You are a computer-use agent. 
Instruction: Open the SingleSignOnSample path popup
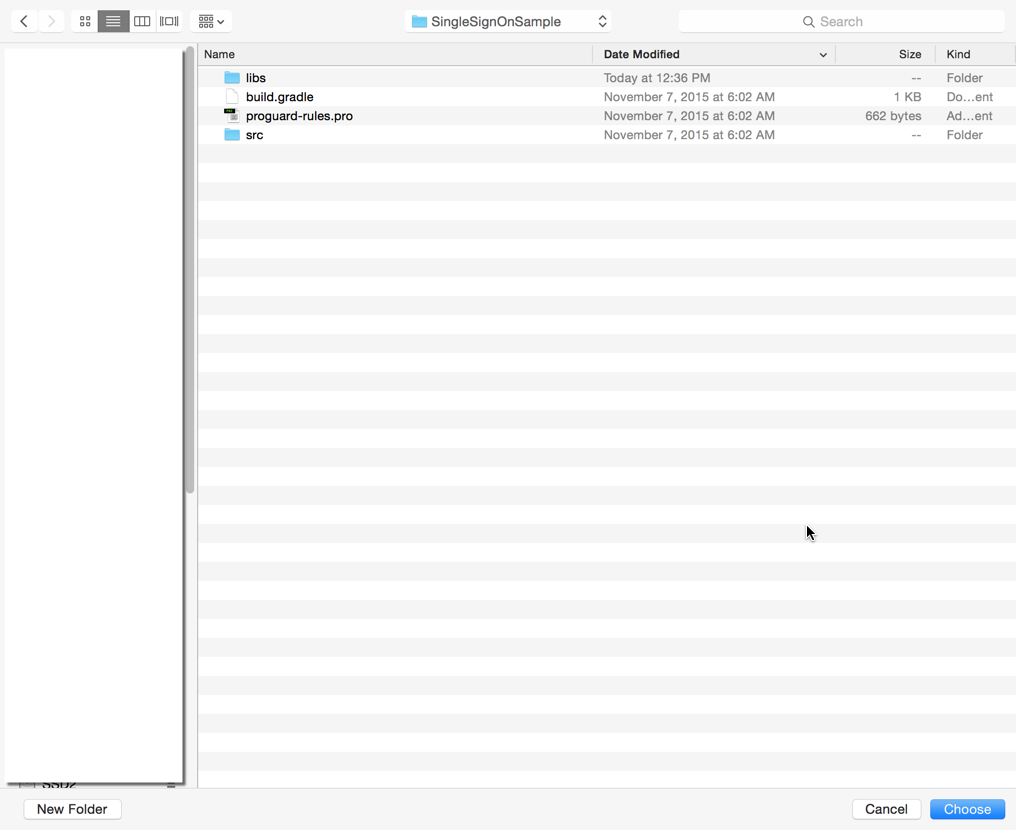tap(508, 21)
